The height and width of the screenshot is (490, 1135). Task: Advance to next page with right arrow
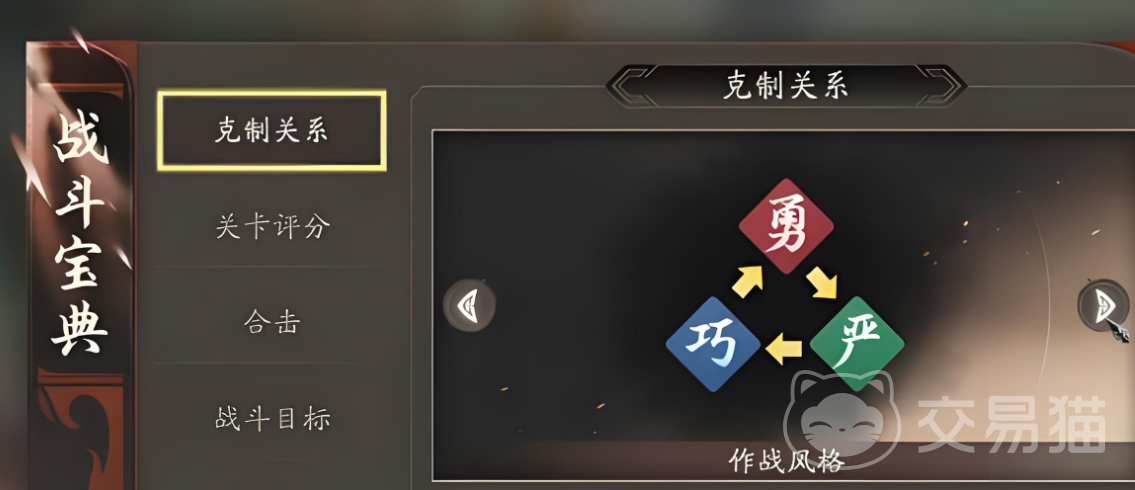click(x=1104, y=306)
